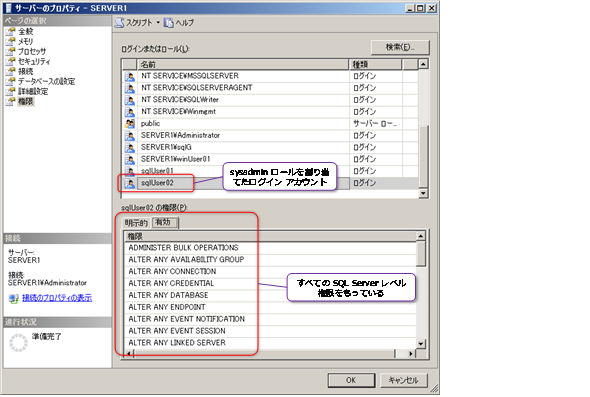Click the OK button
Image resolution: width=590 pixels, height=397 pixels.
[x=351, y=380]
